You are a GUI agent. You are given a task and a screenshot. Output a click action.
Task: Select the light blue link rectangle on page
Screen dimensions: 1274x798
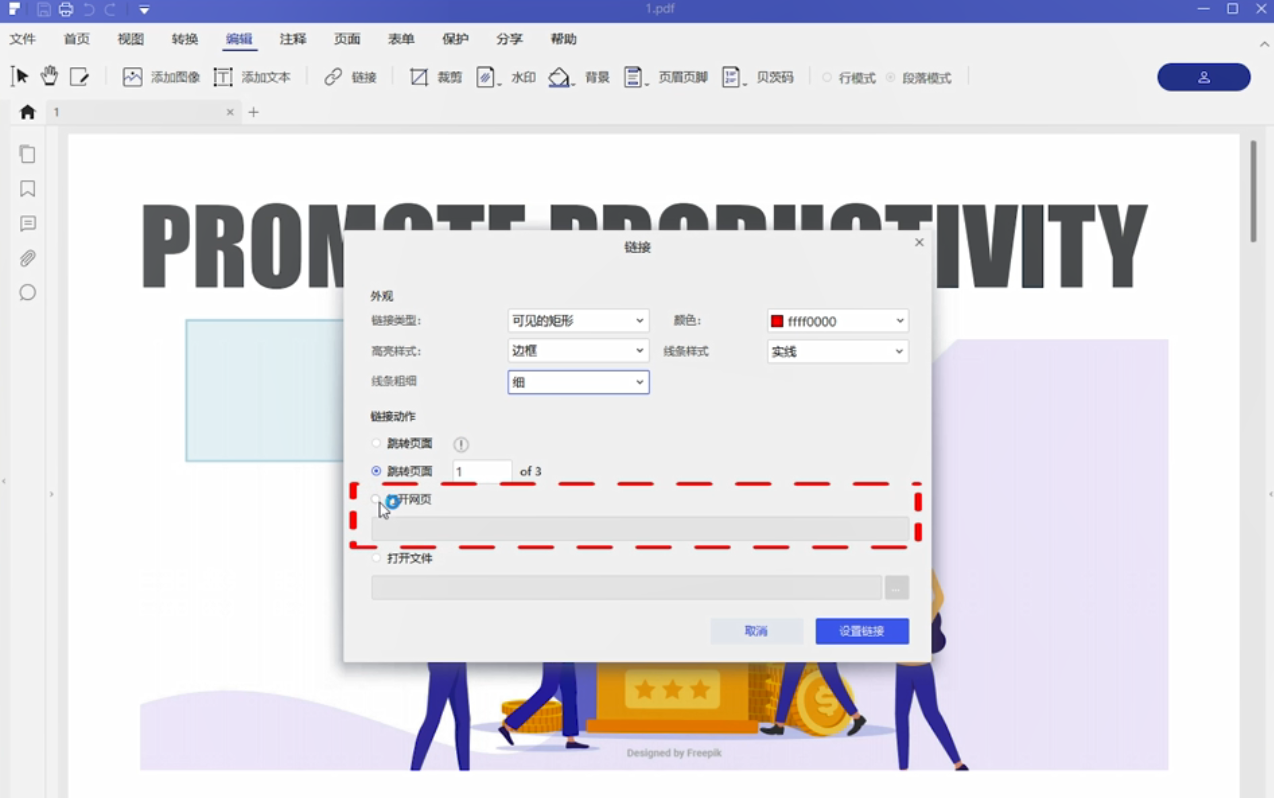(x=264, y=391)
